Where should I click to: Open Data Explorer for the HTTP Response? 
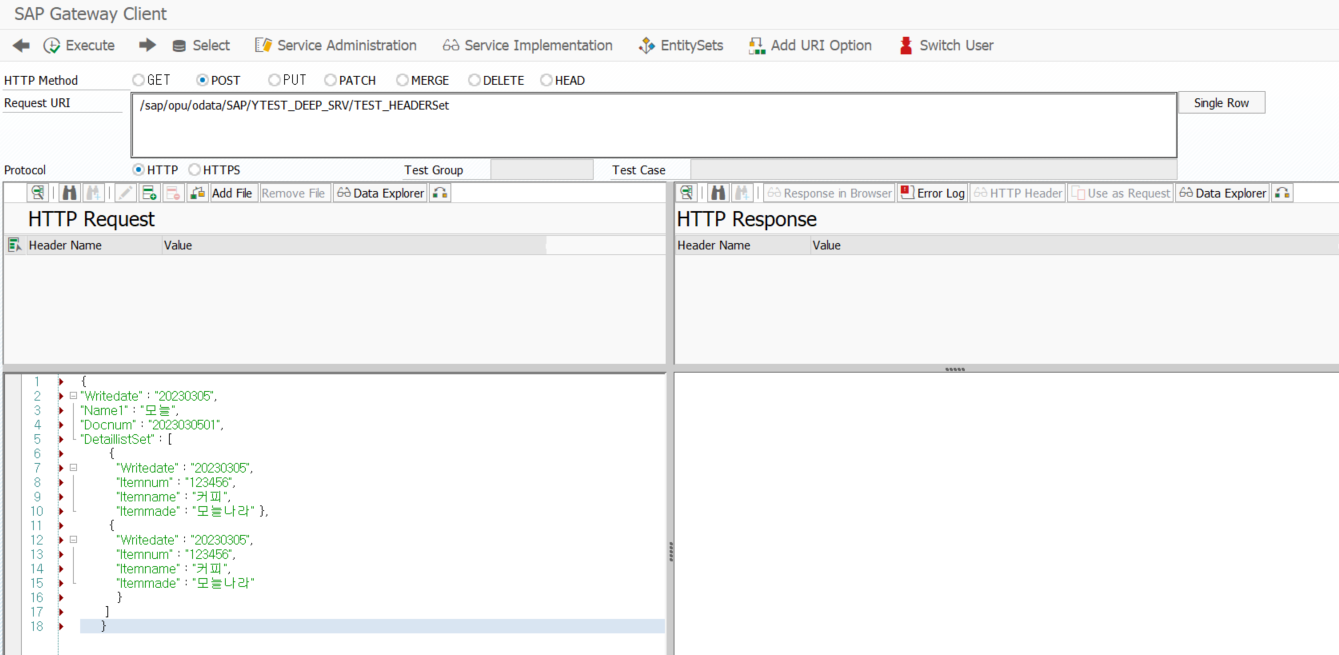(1222, 193)
